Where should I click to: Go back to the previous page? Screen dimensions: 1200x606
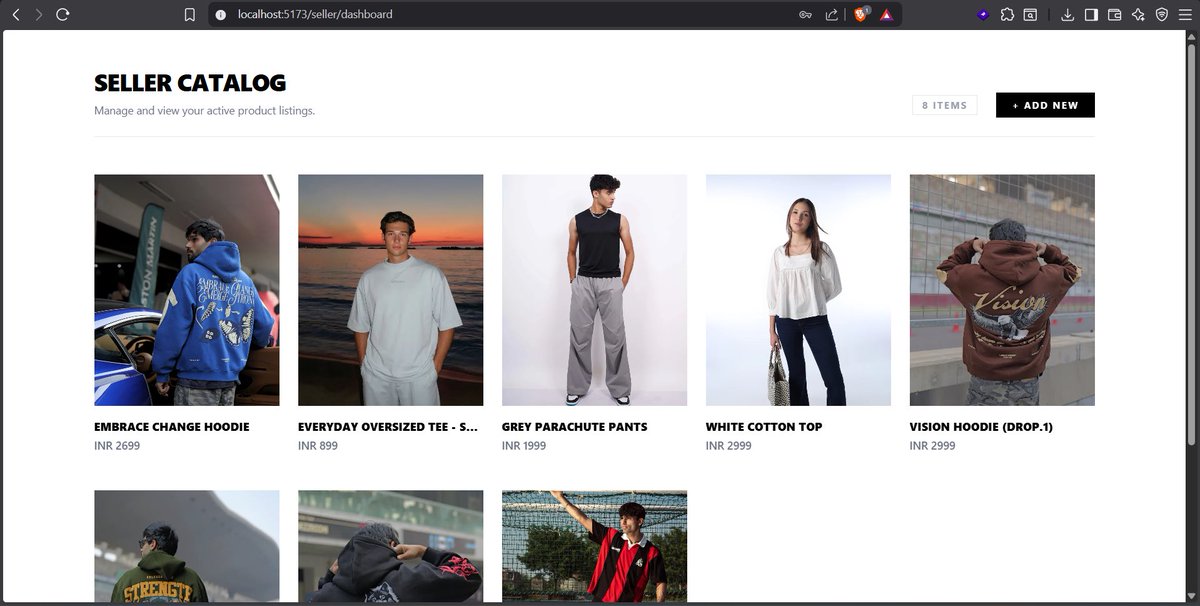tap(15, 15)
